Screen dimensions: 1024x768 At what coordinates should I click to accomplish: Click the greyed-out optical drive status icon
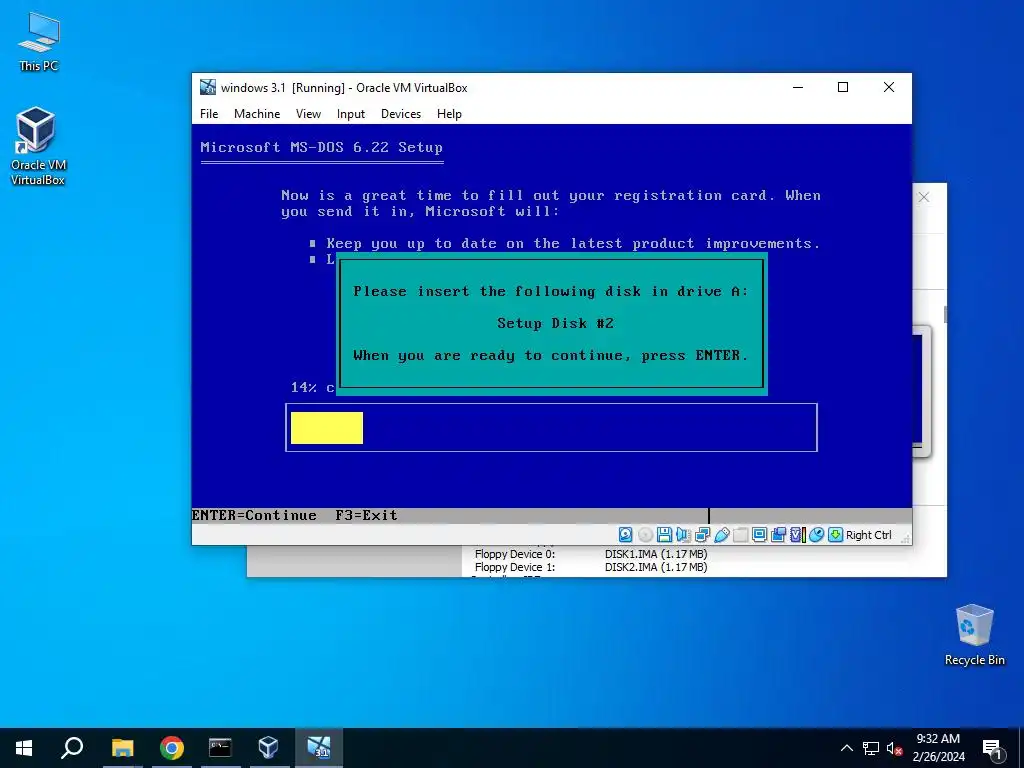click(x=645, y=535)
